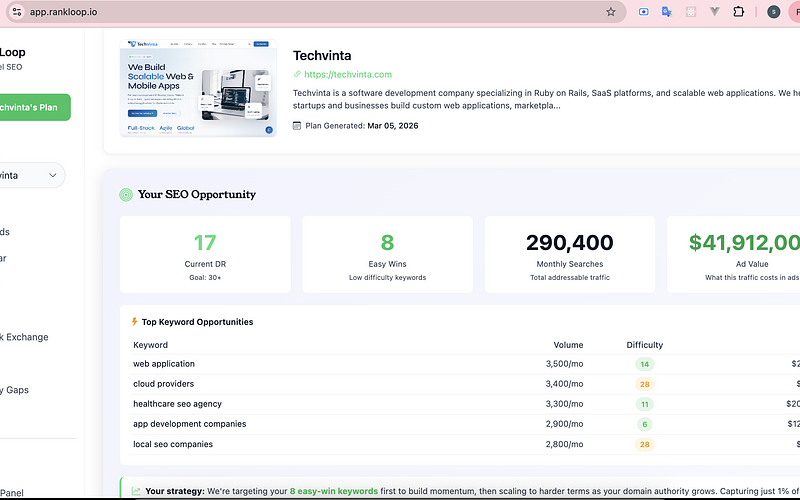This screenshot has height=500, width=800.
Task: Open the Link Exchange sidebar item
Action: click(24, 337)
